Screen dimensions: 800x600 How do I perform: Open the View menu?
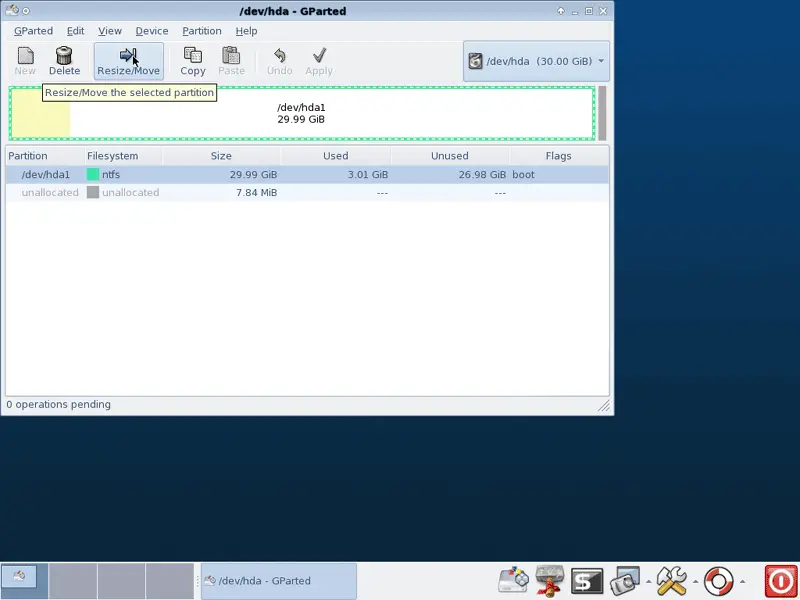click(110, 31)
